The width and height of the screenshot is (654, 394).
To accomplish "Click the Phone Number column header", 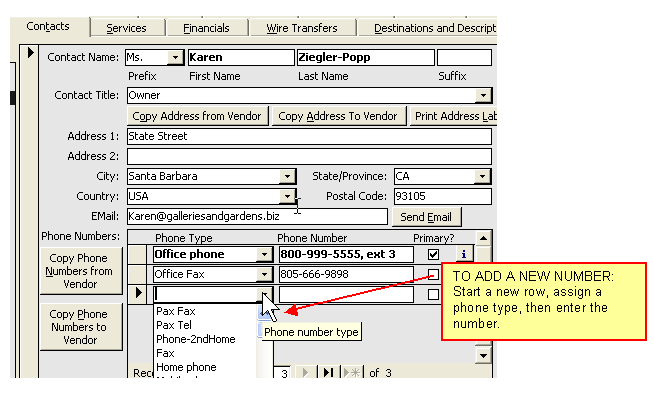I will coord(312,238).
